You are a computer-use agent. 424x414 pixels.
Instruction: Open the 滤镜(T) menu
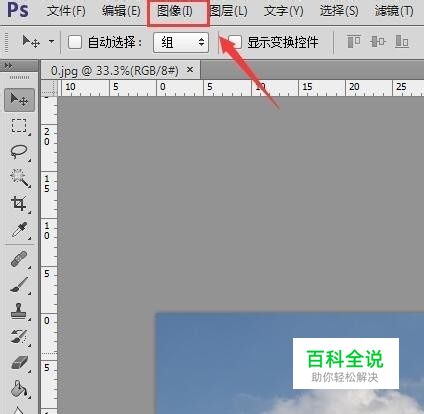coord(394,11)
